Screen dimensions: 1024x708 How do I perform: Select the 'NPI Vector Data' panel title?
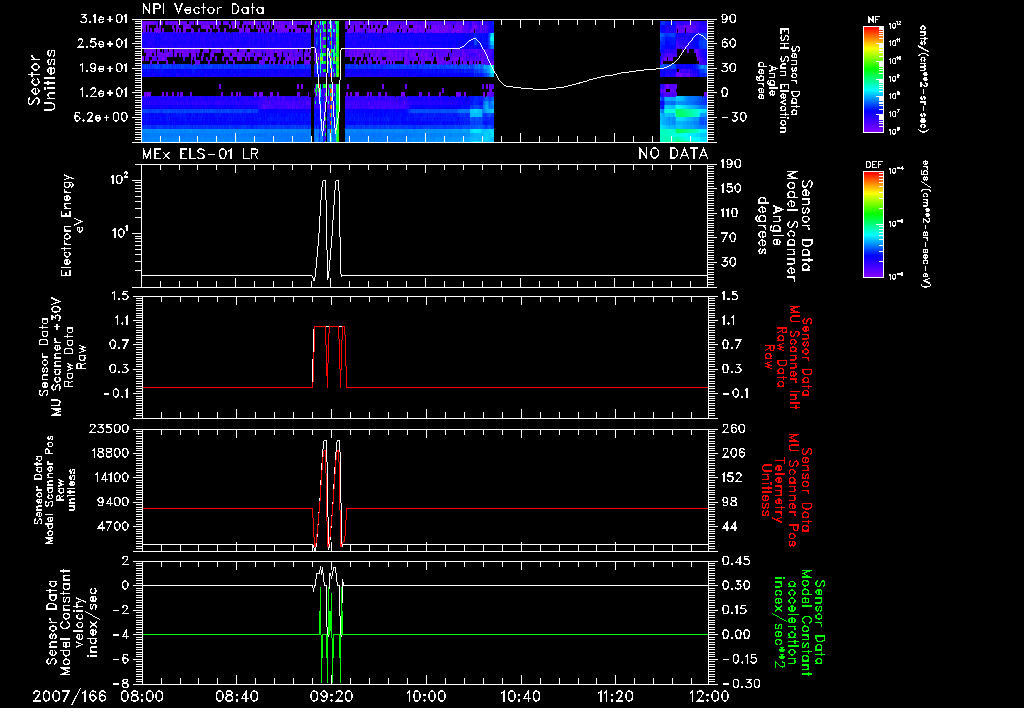[x=203, y=9]
